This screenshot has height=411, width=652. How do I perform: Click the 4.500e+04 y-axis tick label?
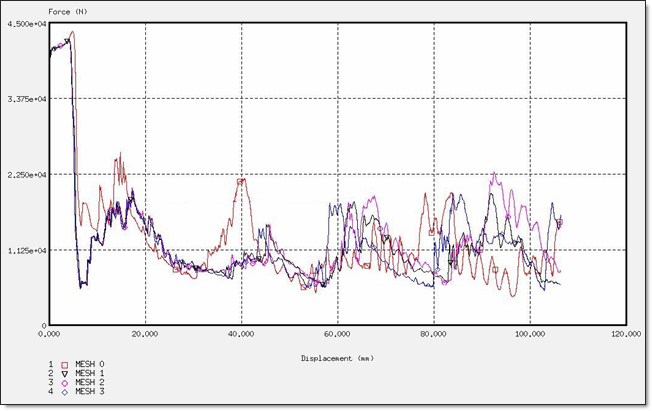(22, 25)
